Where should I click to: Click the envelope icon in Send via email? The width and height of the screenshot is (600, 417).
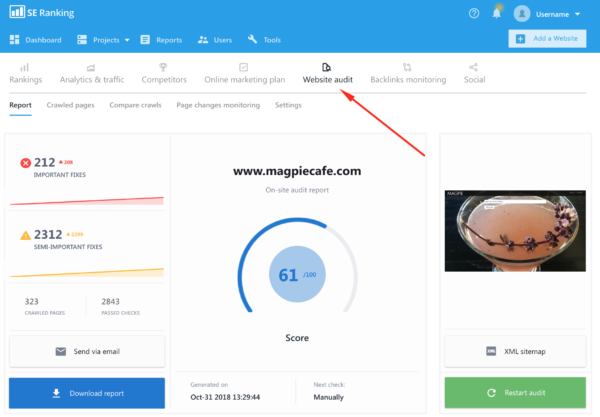click(x=61, y=352)
